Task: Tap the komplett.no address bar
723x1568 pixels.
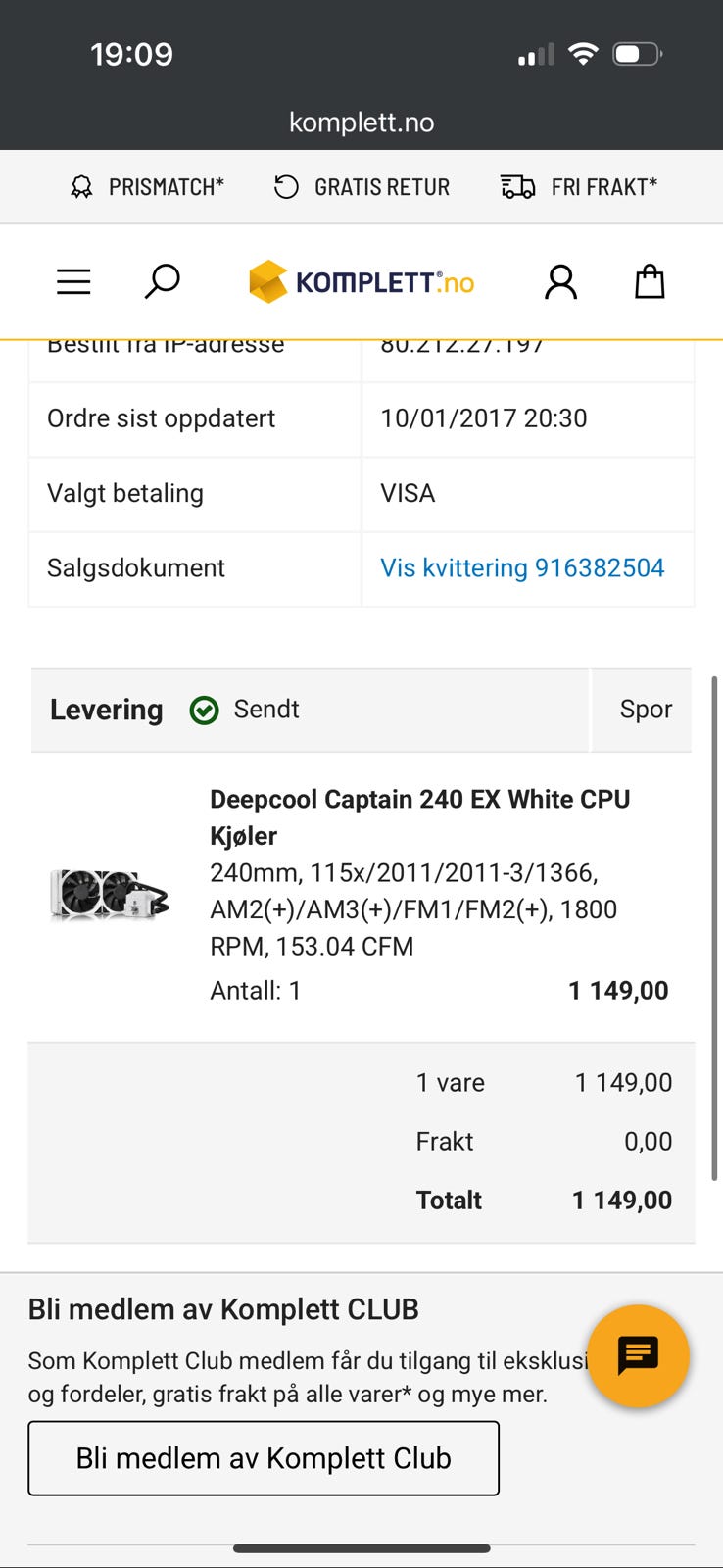Action: (x=361, y=122)
